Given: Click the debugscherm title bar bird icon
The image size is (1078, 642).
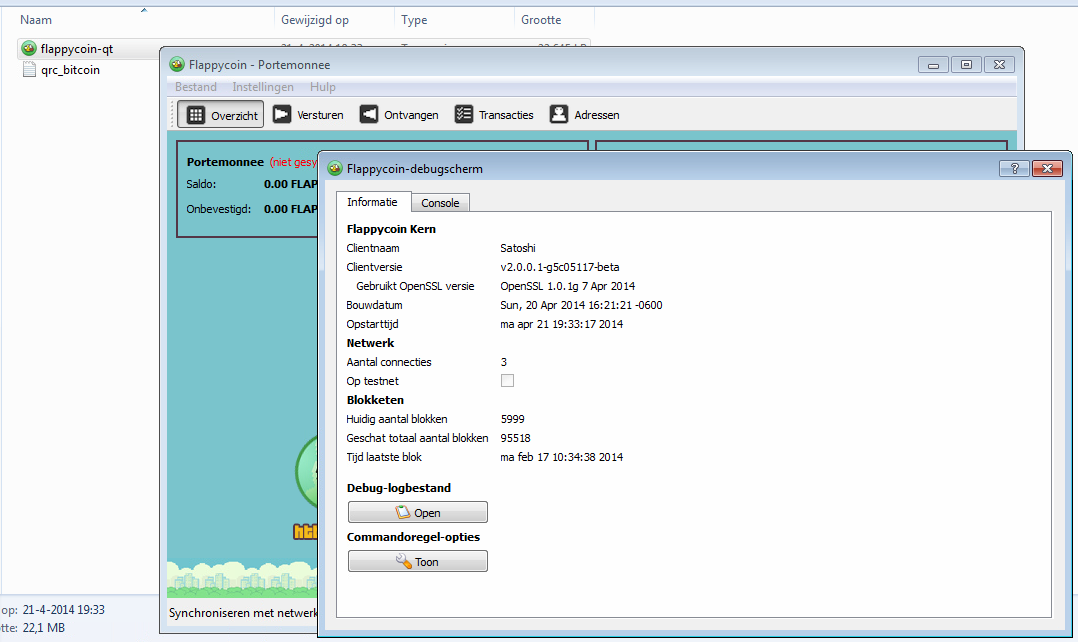Looking at the screenshot, I should [x=335, y=168].
